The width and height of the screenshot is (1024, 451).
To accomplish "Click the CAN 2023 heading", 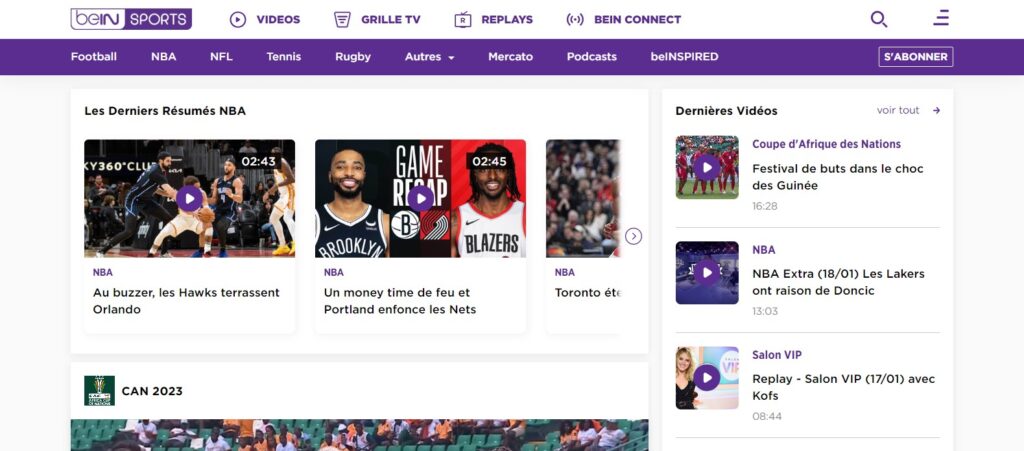I will coord(152,392).
